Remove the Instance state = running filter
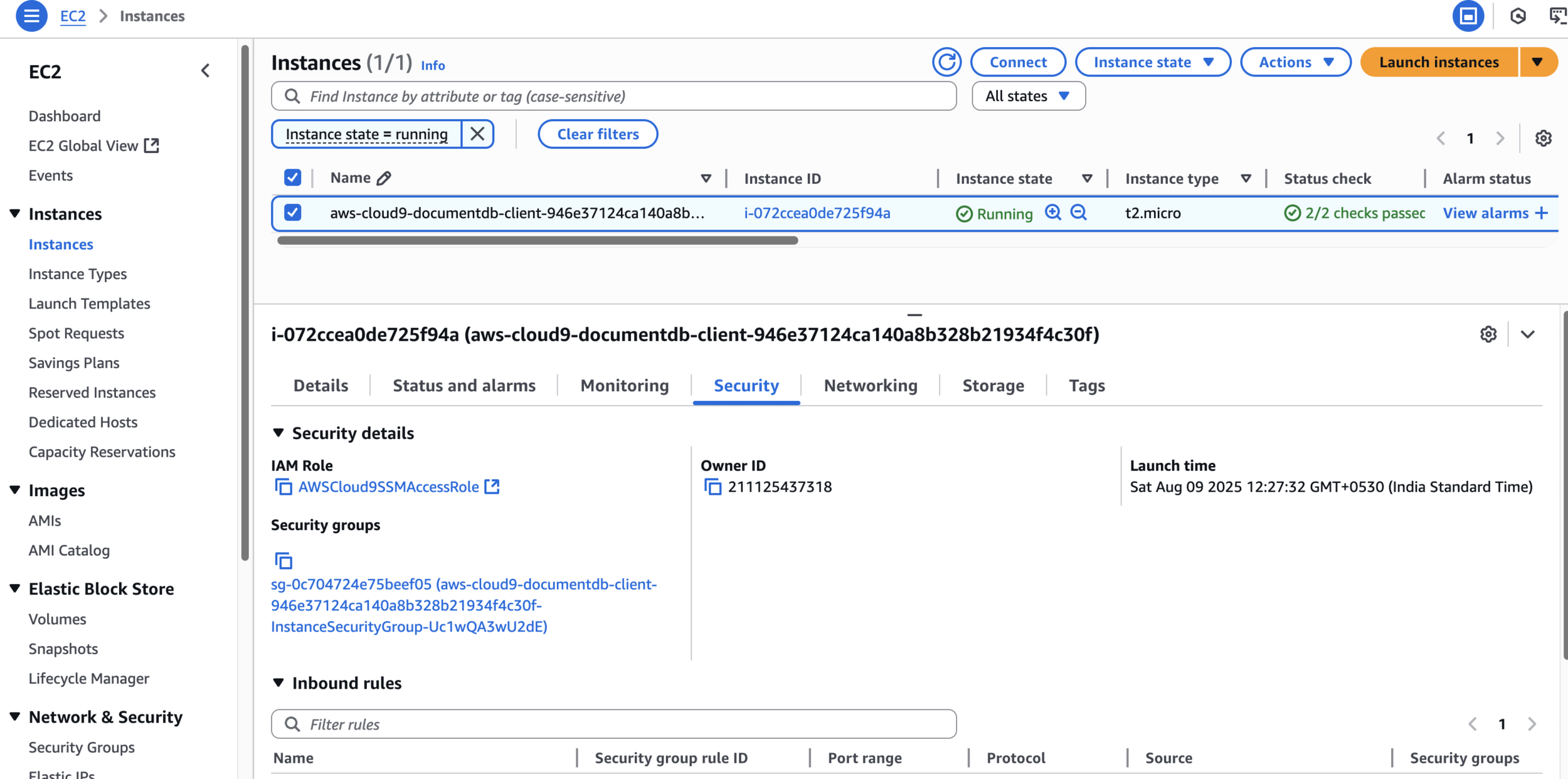Image resolution: width=1568 pixels, height=779 pixels. point(477,134)
